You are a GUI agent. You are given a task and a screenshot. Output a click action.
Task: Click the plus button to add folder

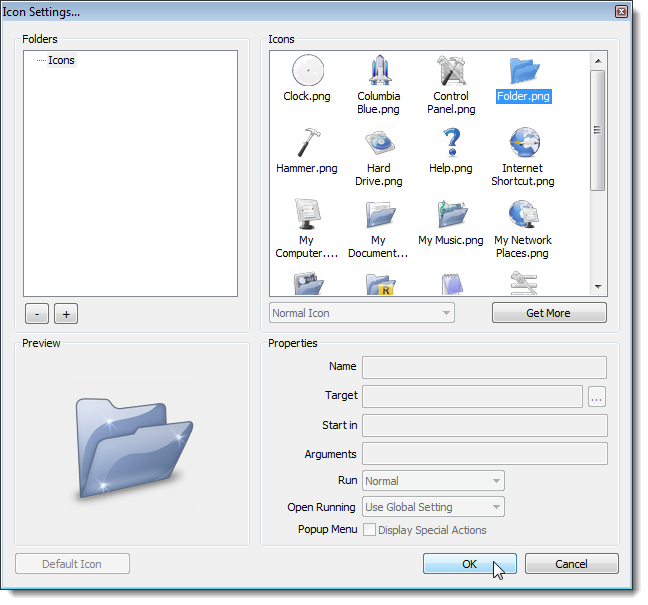click(x=66, y=314)
